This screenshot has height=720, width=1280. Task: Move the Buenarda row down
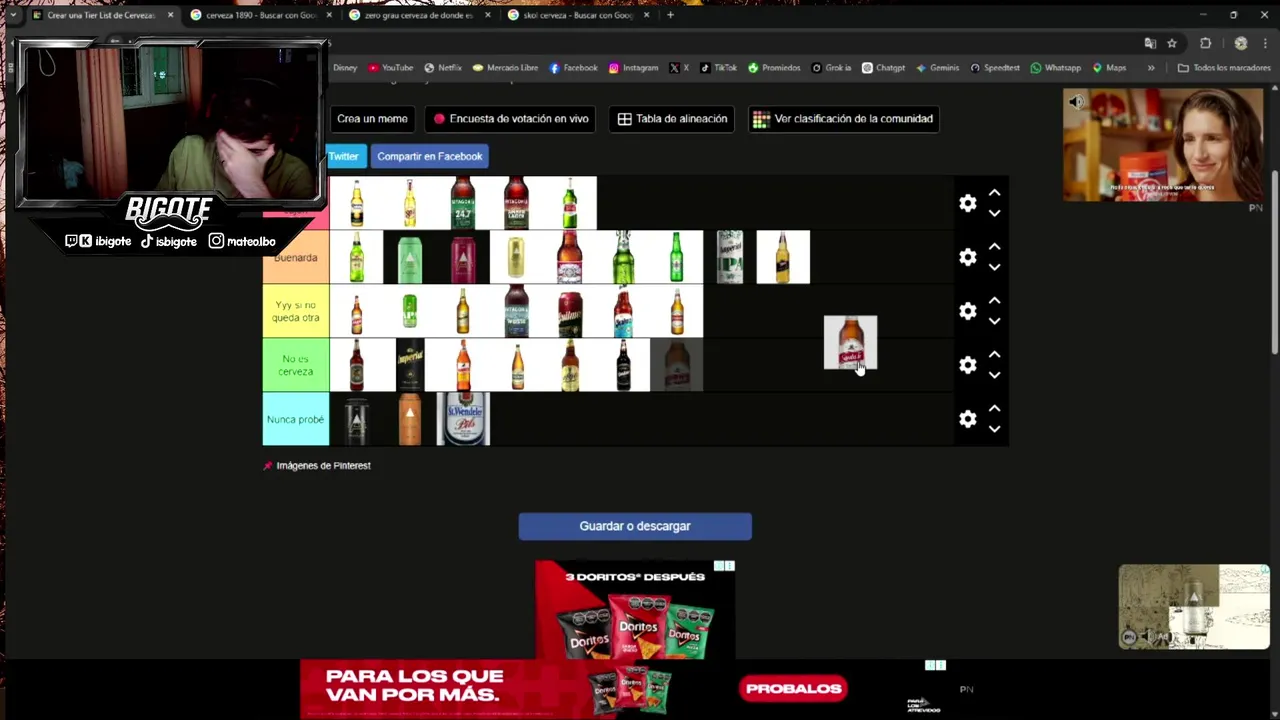pyautogui.click(x=994, y=267)
